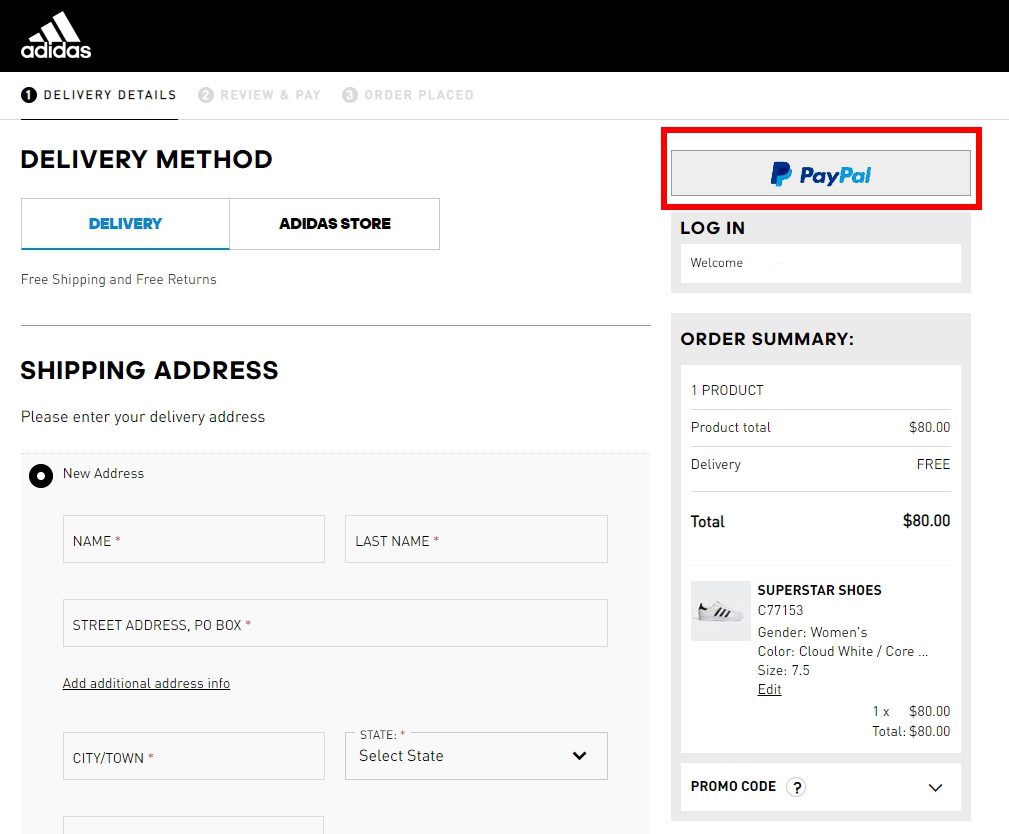Click 'Please enter your delivery address' text
This screenshot has width=1009, height=834.
[143, 417]
